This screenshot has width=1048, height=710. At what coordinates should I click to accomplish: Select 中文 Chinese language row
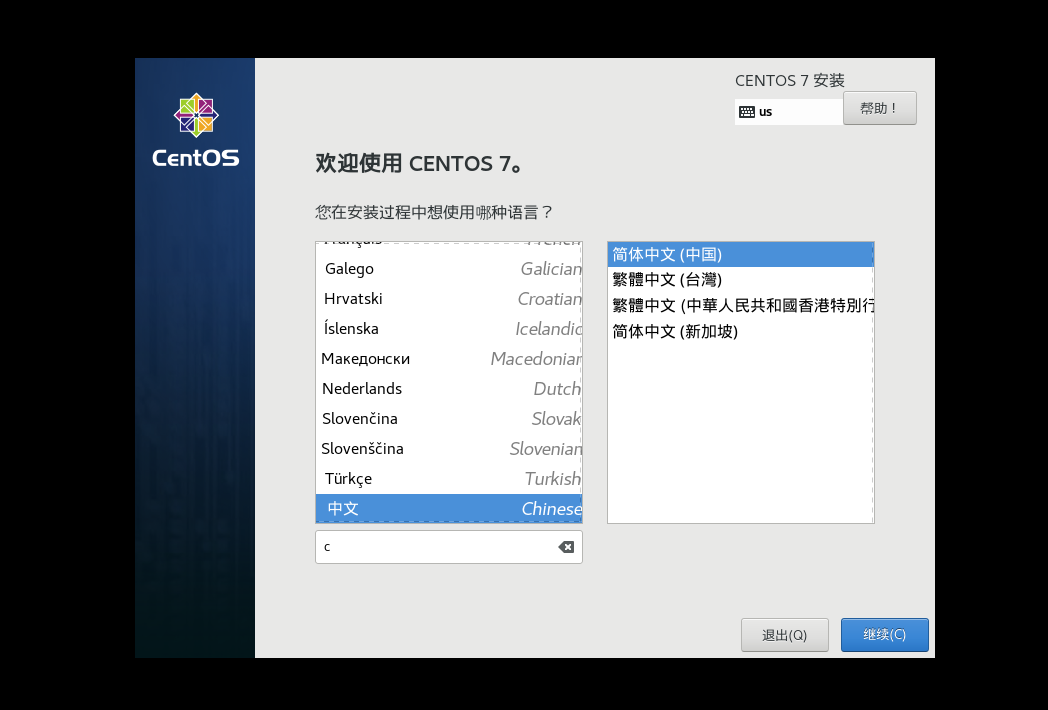point(448,509)
